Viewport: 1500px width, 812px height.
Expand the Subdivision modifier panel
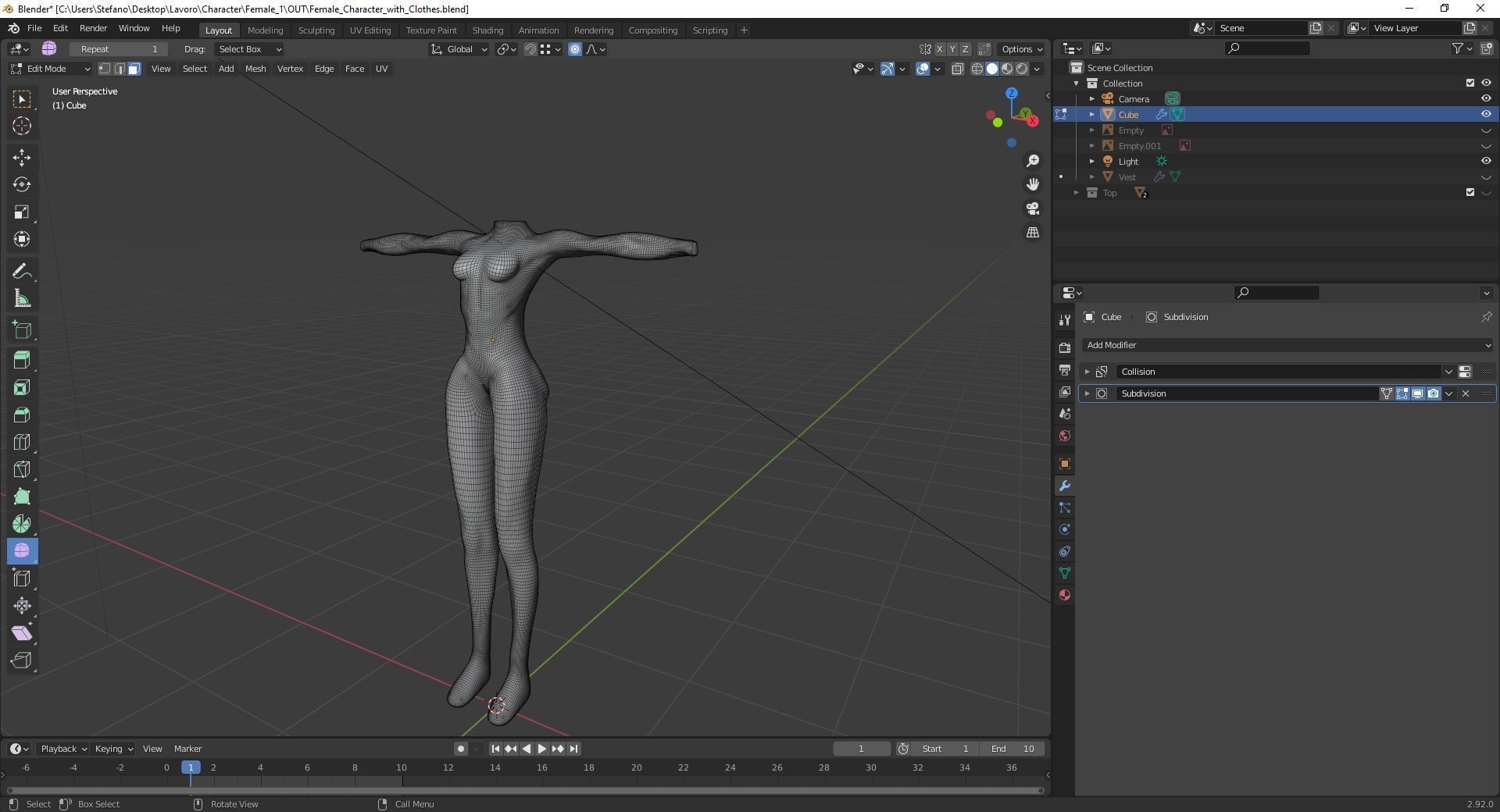click(1087, 394)
